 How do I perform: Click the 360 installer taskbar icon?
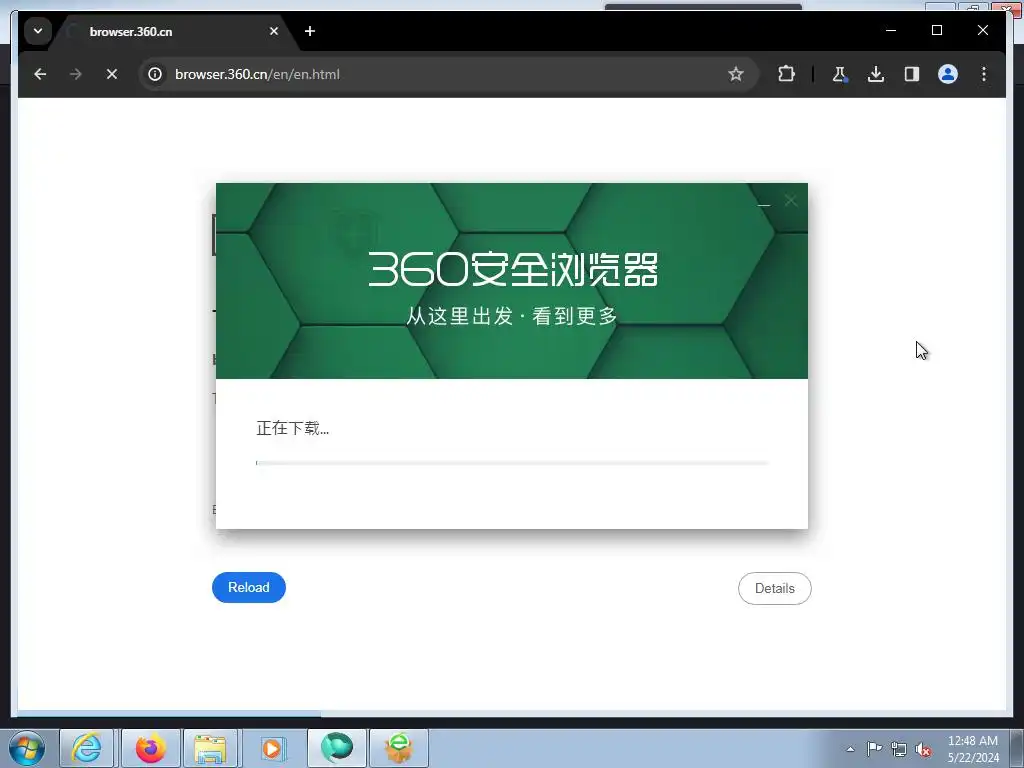pos(399,748)
